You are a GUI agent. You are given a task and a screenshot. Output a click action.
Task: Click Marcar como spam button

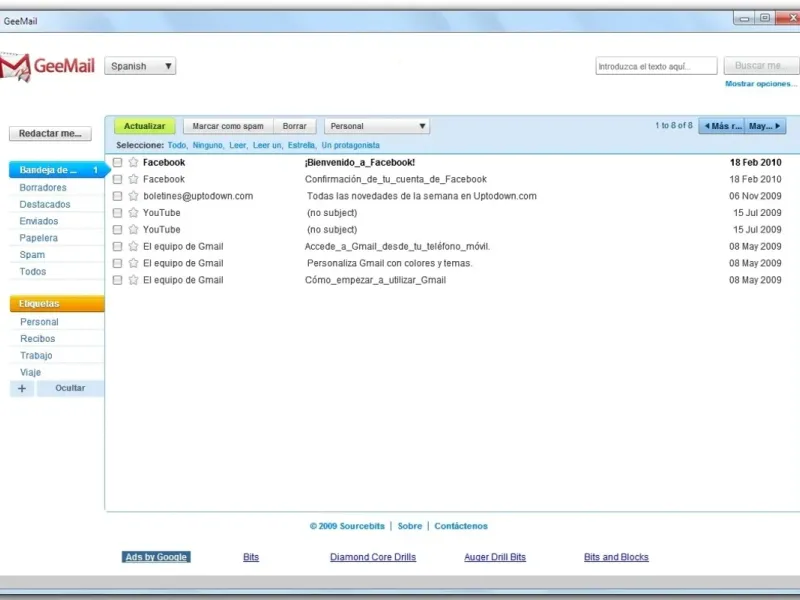click(228, 126)
